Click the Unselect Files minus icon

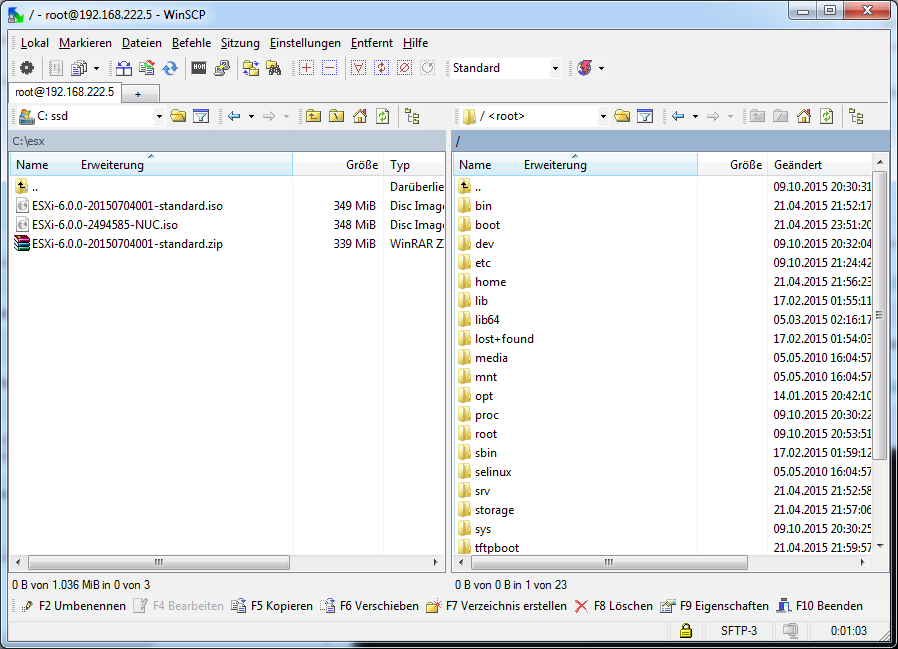[329, 68]
